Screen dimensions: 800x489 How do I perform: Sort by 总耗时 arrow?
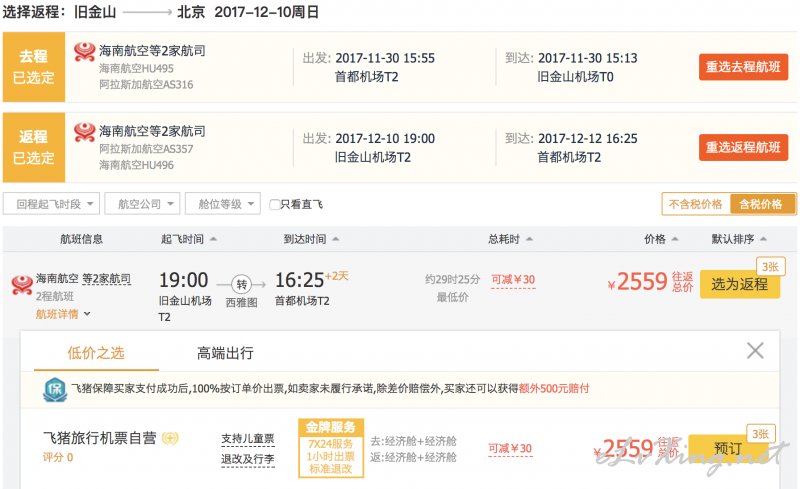click(530, 239)
